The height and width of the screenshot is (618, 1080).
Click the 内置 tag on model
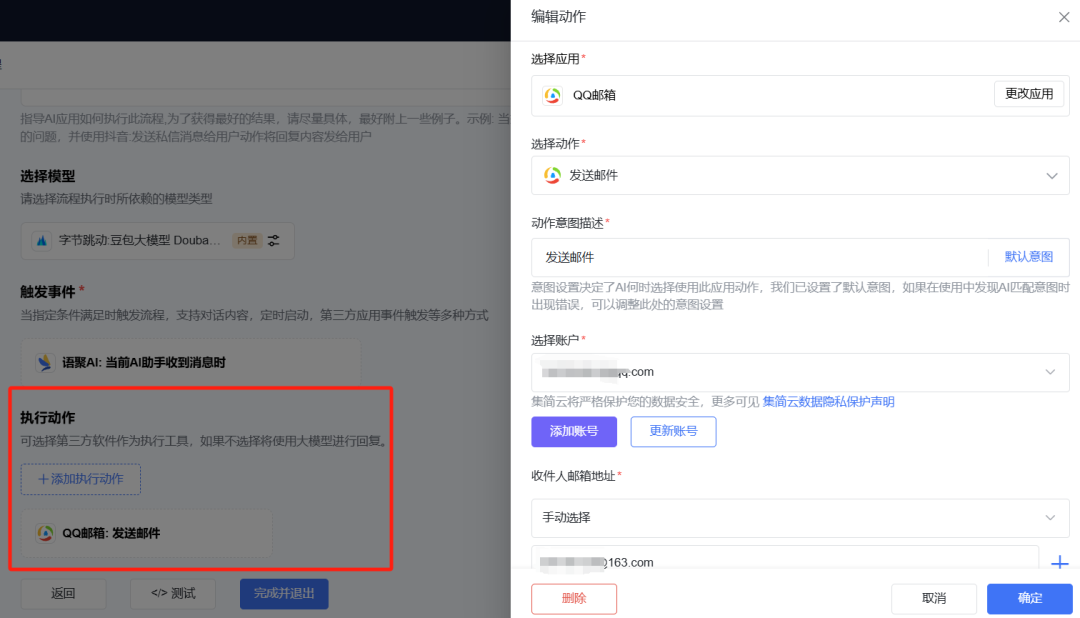point(247,240)
